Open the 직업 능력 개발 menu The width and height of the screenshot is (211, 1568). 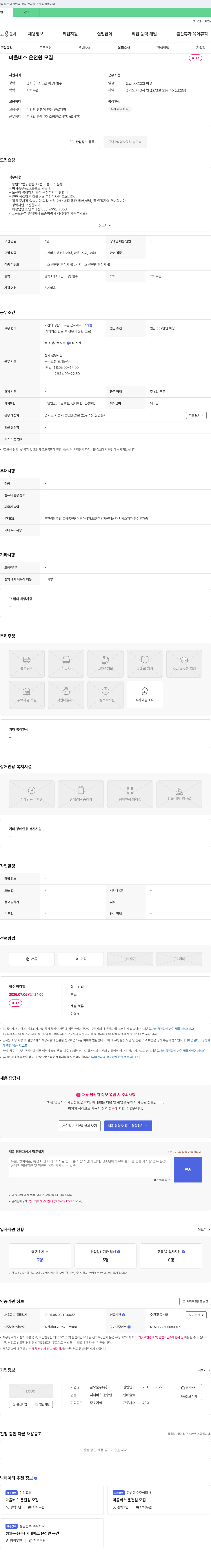(144, 34)
